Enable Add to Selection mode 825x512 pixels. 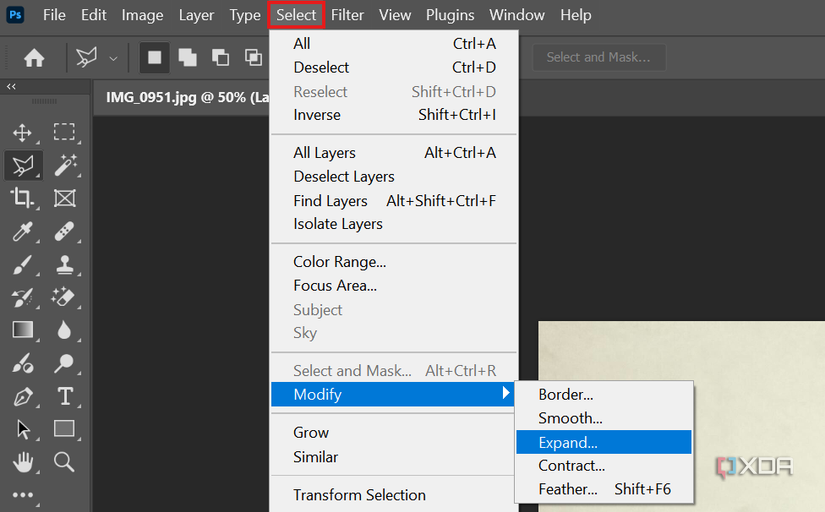pos(187,57)
